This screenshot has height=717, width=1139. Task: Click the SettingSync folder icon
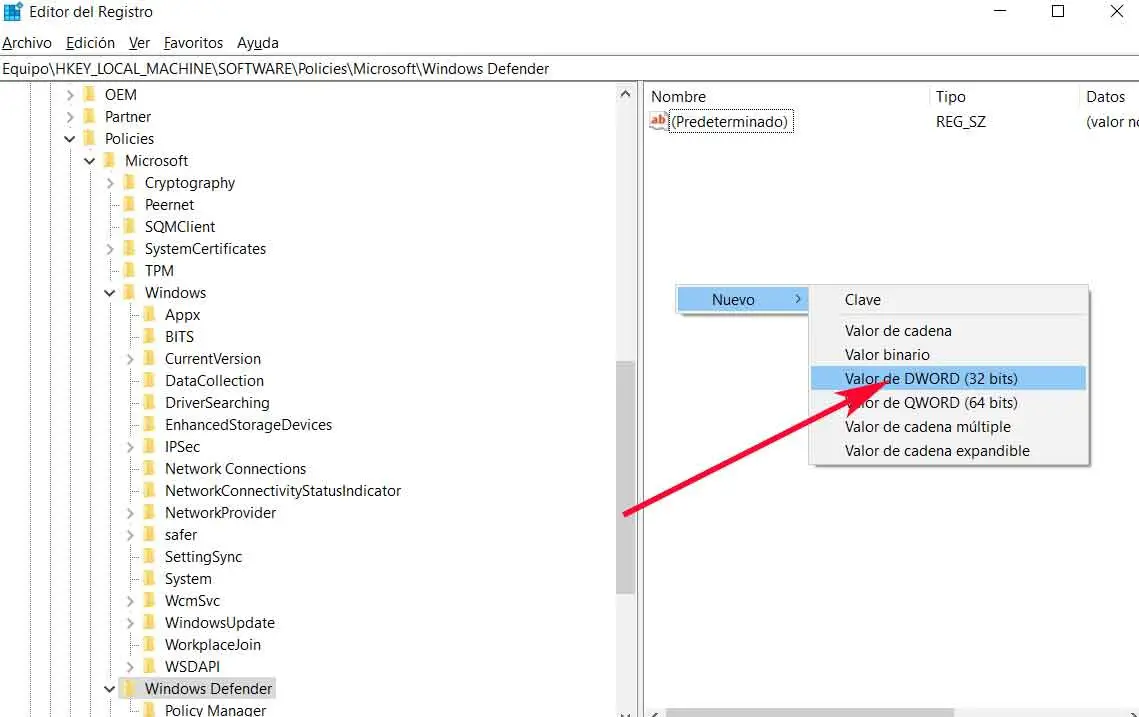point(150,556)
